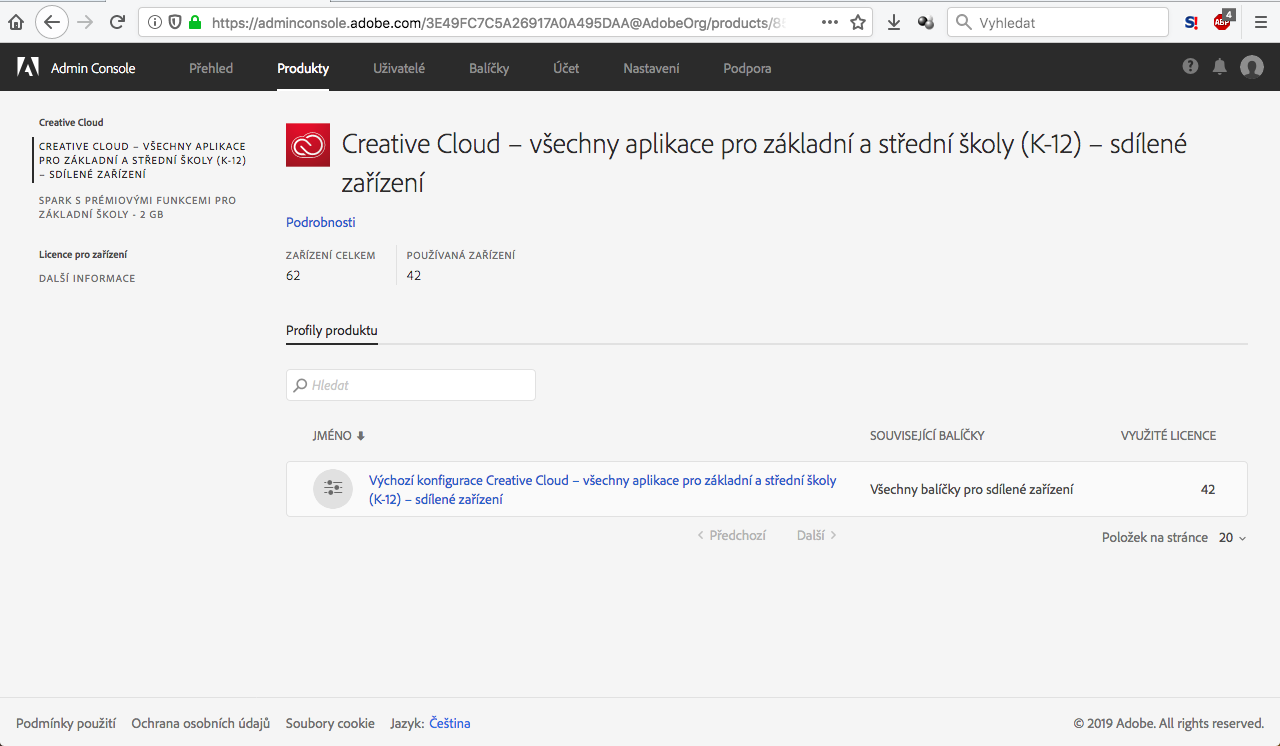Open the Downloads arrow icon
Viewport: 1280px width, 746px height.
894,22
